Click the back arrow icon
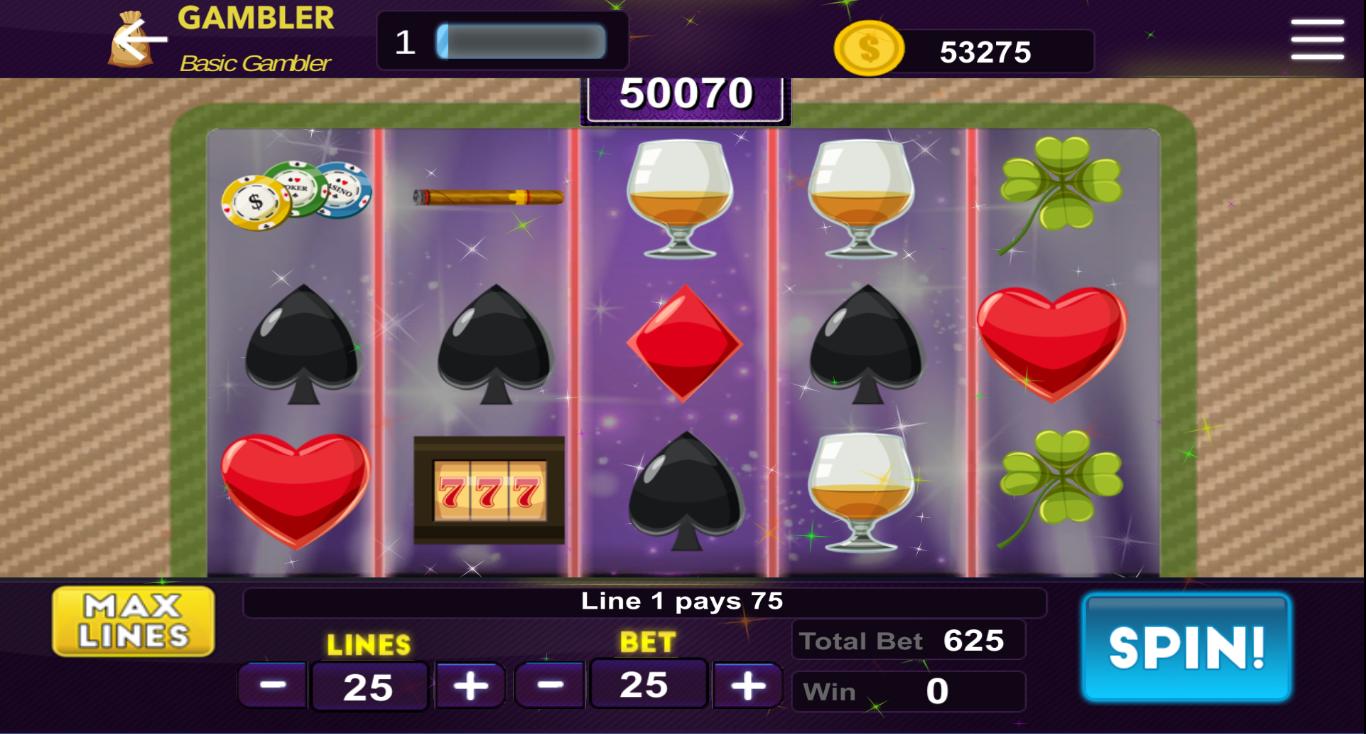This screenshot has height=734, width=1366. coord(140,40)
